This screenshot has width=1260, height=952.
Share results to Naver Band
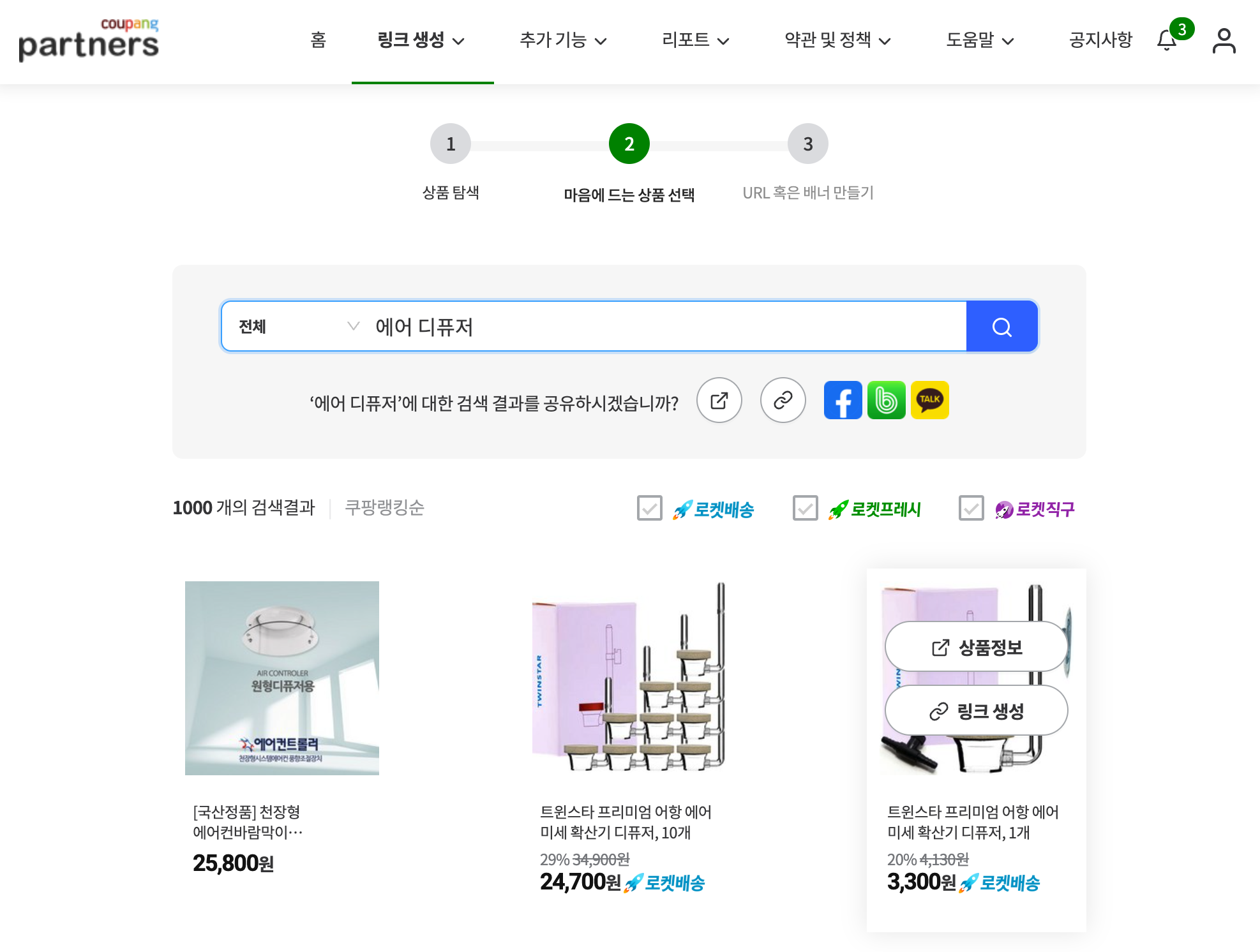(x=886, y=400)
